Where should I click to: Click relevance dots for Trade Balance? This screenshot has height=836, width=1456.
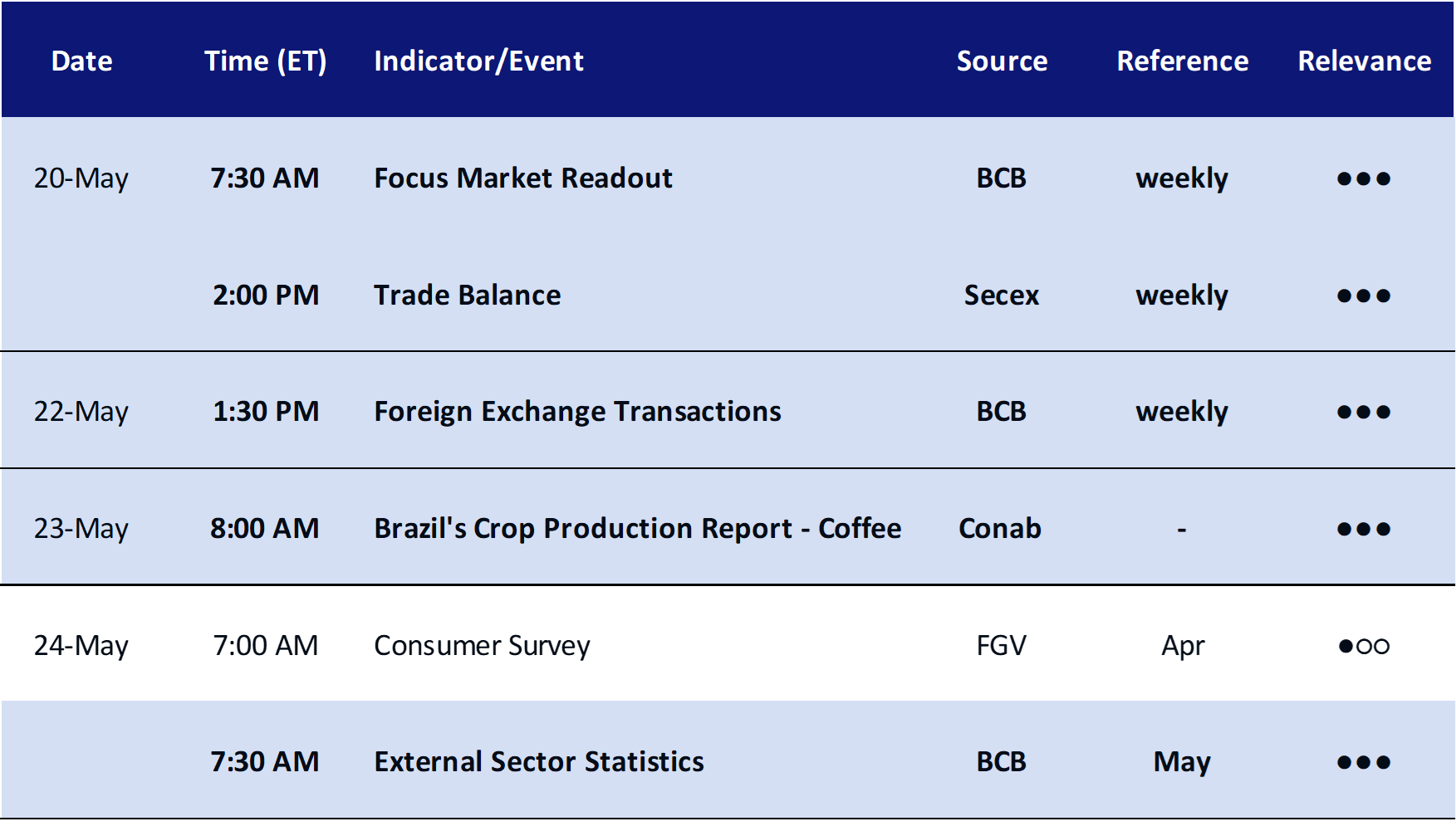click(1364, 296)
